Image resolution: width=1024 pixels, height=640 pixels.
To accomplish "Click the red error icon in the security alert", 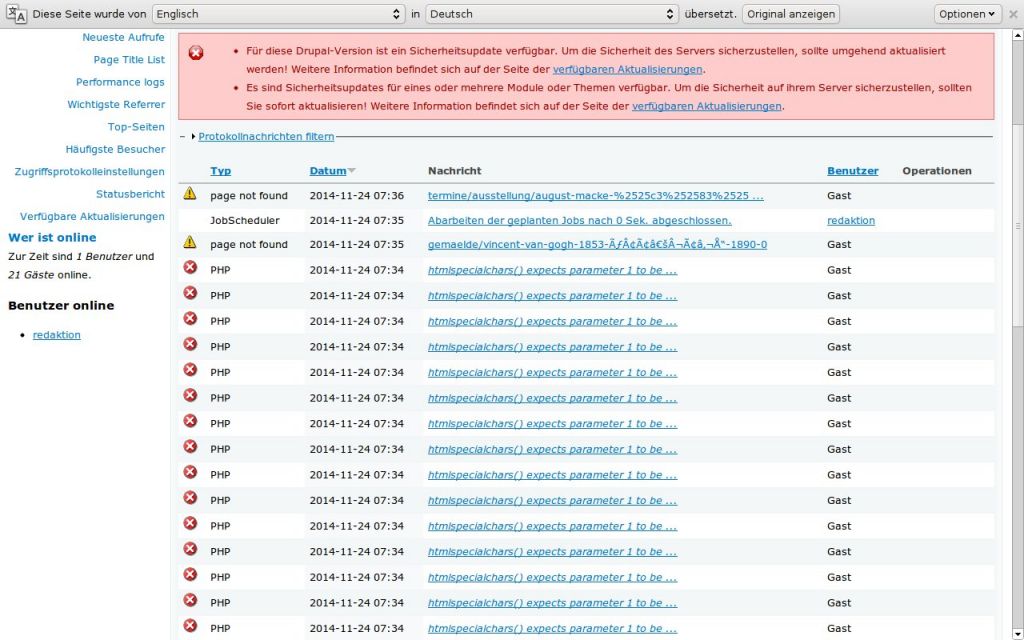I will point(196,52).
